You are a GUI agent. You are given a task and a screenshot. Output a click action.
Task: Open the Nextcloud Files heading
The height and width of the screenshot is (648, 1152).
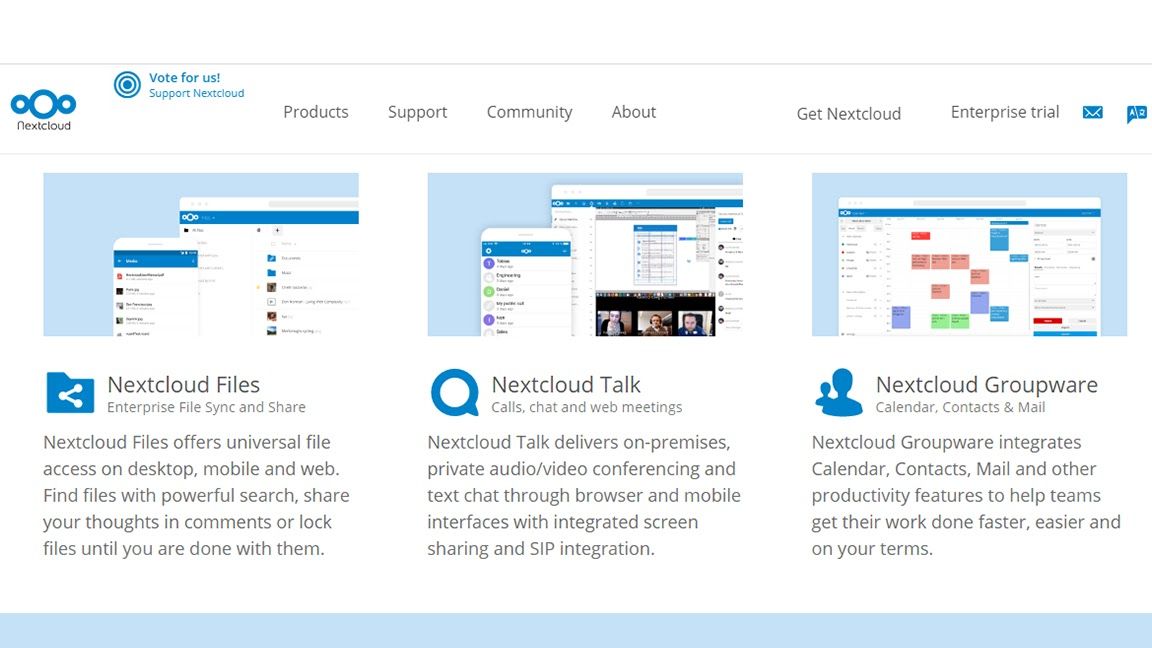(x=184, y=384)
